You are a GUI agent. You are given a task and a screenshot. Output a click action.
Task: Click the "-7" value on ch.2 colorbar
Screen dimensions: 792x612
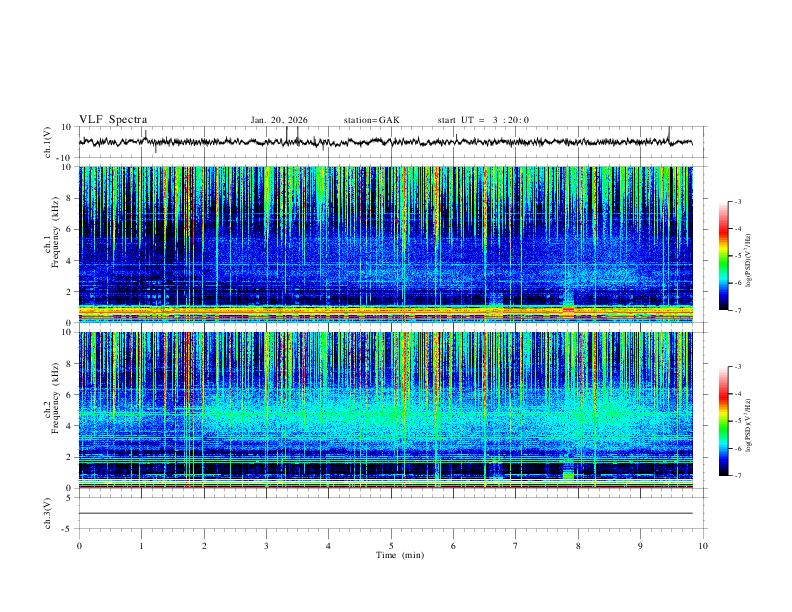[x=738, y=476]
